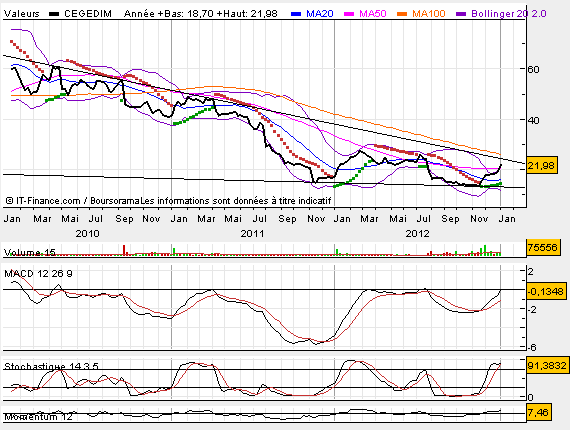
Task: Click the purple Bollinger legend swatch
Action: click(x=461, y=14)
